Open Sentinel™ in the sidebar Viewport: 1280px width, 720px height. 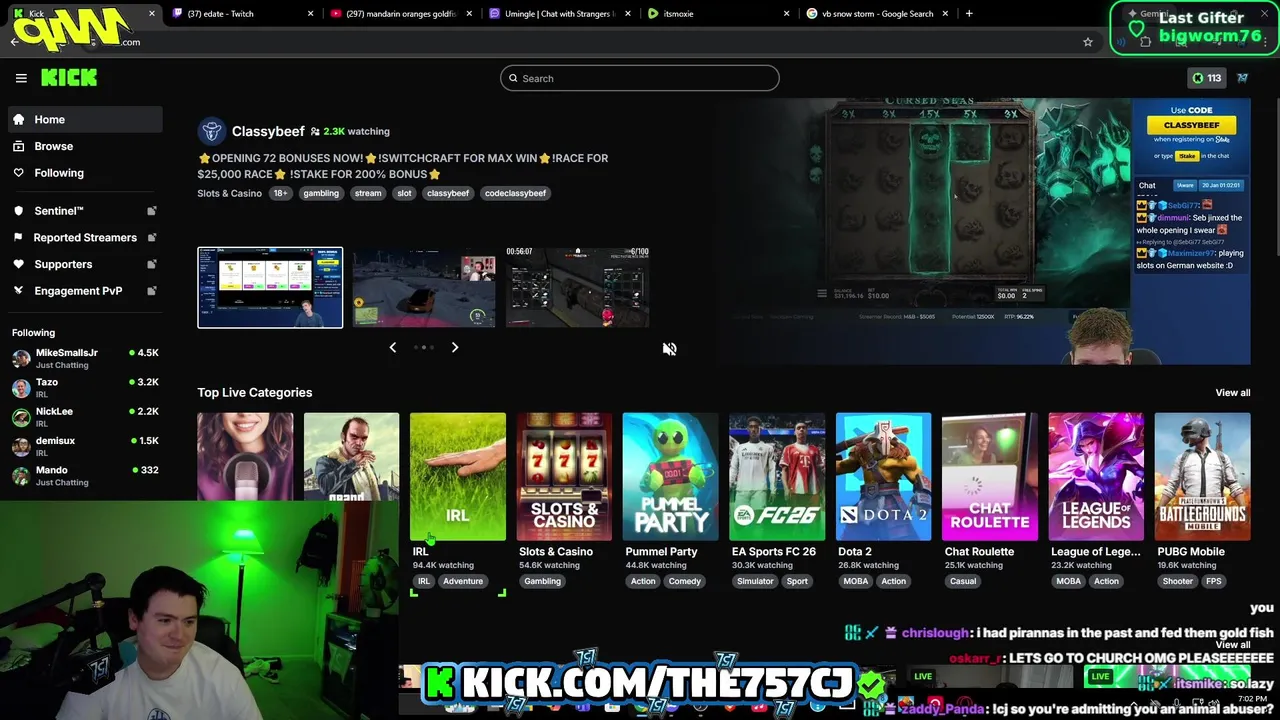pos(85,211)
